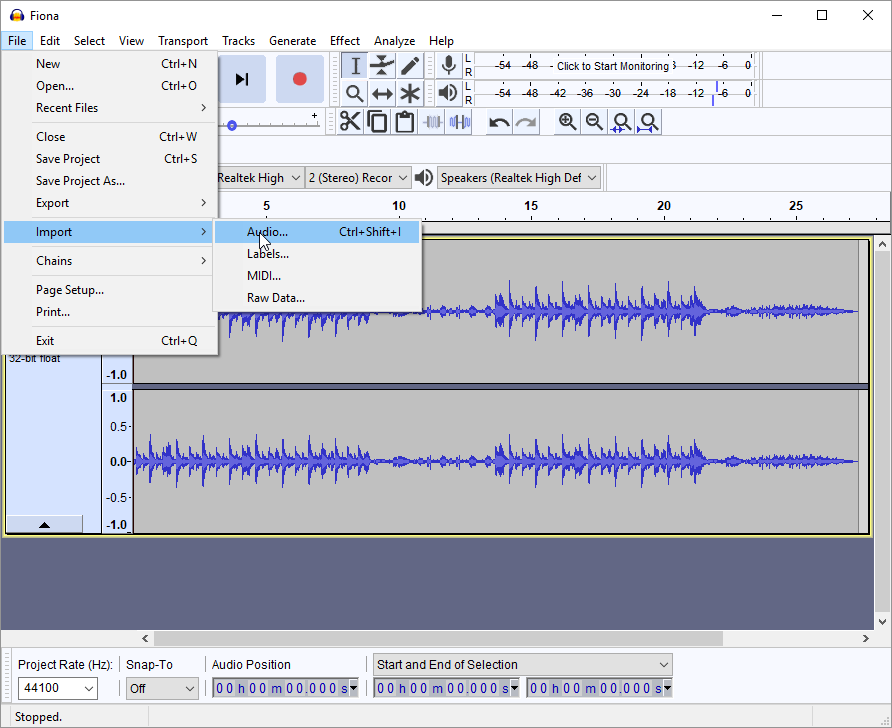Click Save Project As in File menu

pos(80,181)
